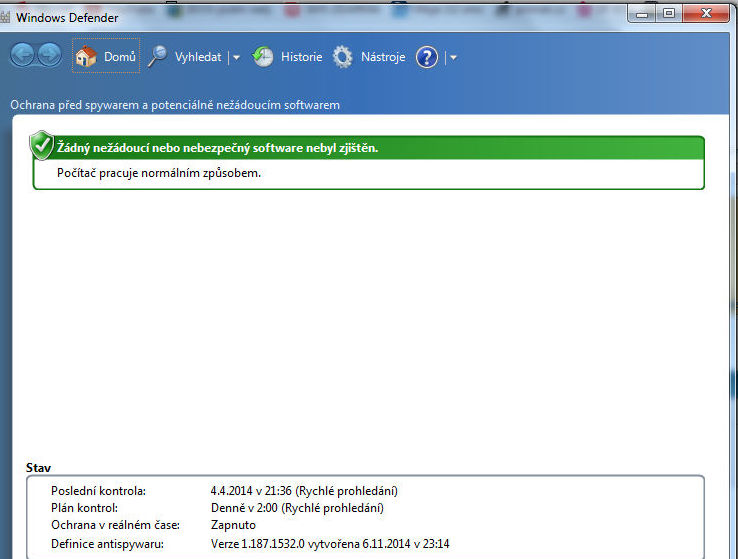This screenshot has width=738, height=559.
Task: Open help with the question mark icon
Action: [x=427, y=57]
